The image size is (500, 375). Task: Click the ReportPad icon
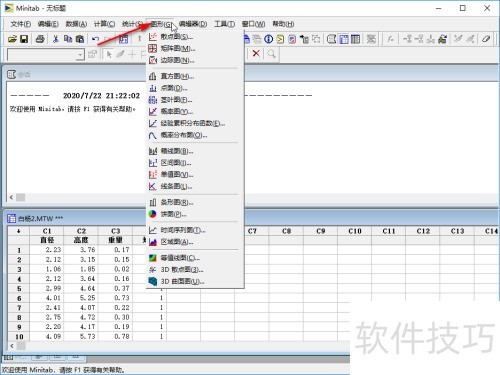[292, 39]
